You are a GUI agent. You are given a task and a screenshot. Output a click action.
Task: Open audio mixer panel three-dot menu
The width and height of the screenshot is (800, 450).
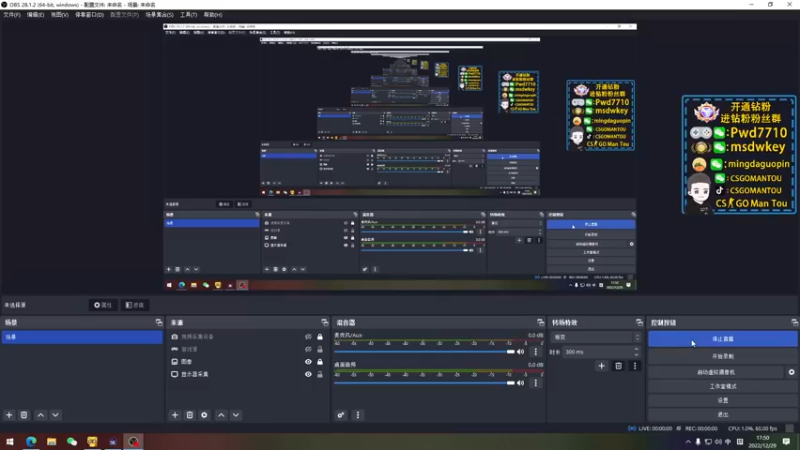[x=358, y=415]
